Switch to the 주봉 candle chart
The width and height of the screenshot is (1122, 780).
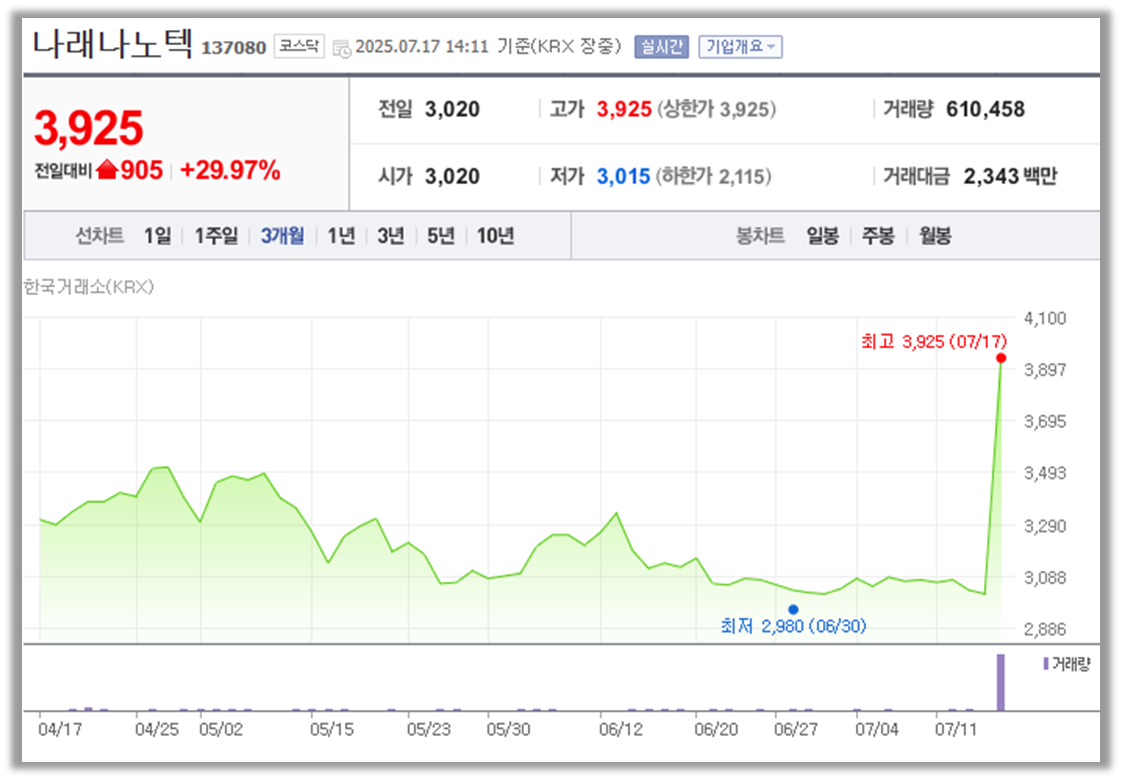pos(878,235)
